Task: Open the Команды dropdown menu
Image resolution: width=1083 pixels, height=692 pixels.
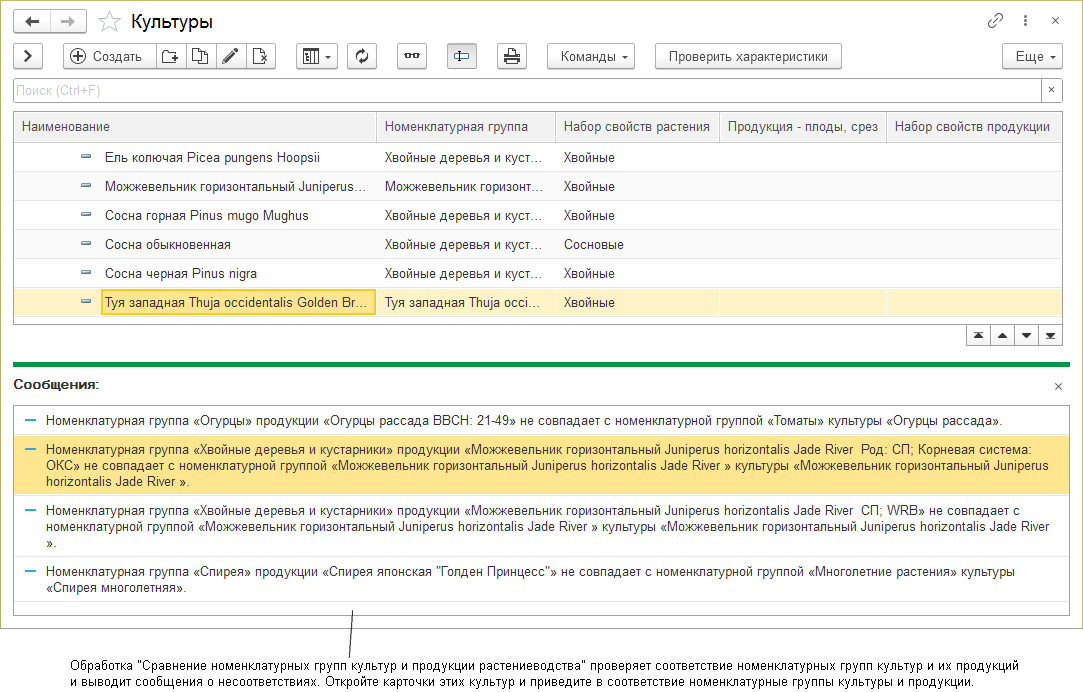Action: [591, 56]
